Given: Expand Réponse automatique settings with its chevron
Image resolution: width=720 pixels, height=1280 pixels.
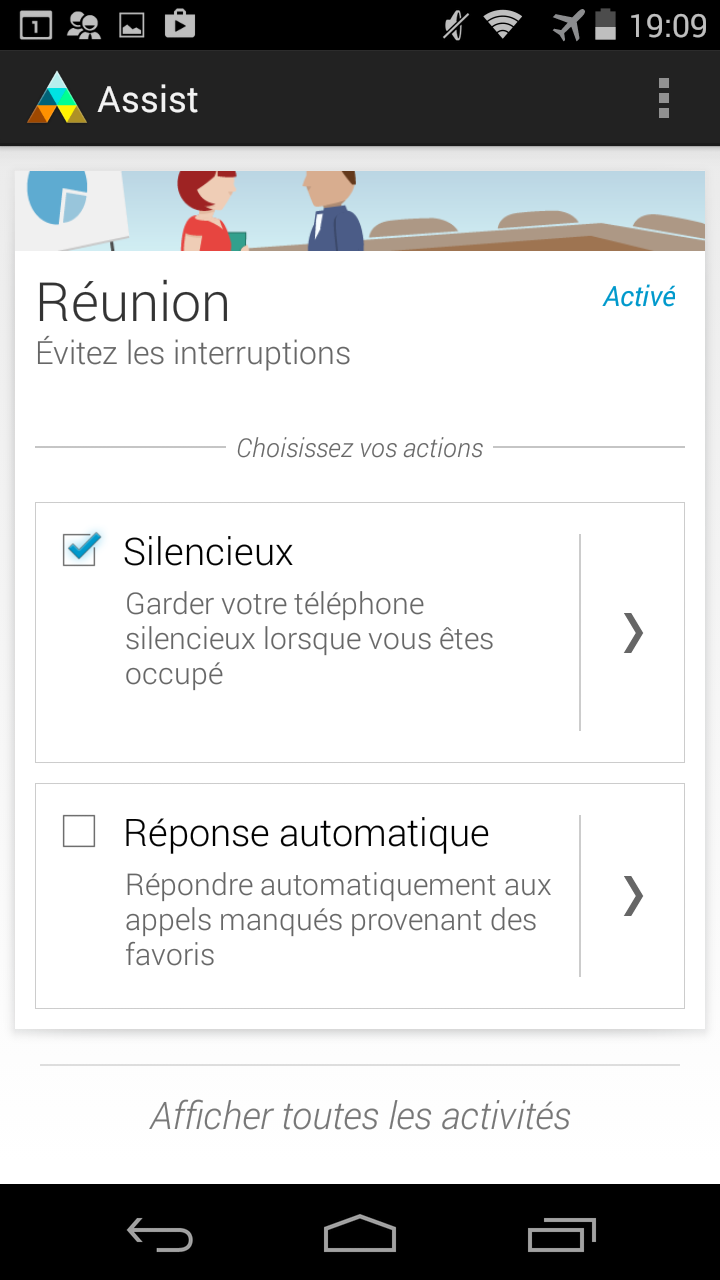Looking at the screenshot, I should point(633,895).
